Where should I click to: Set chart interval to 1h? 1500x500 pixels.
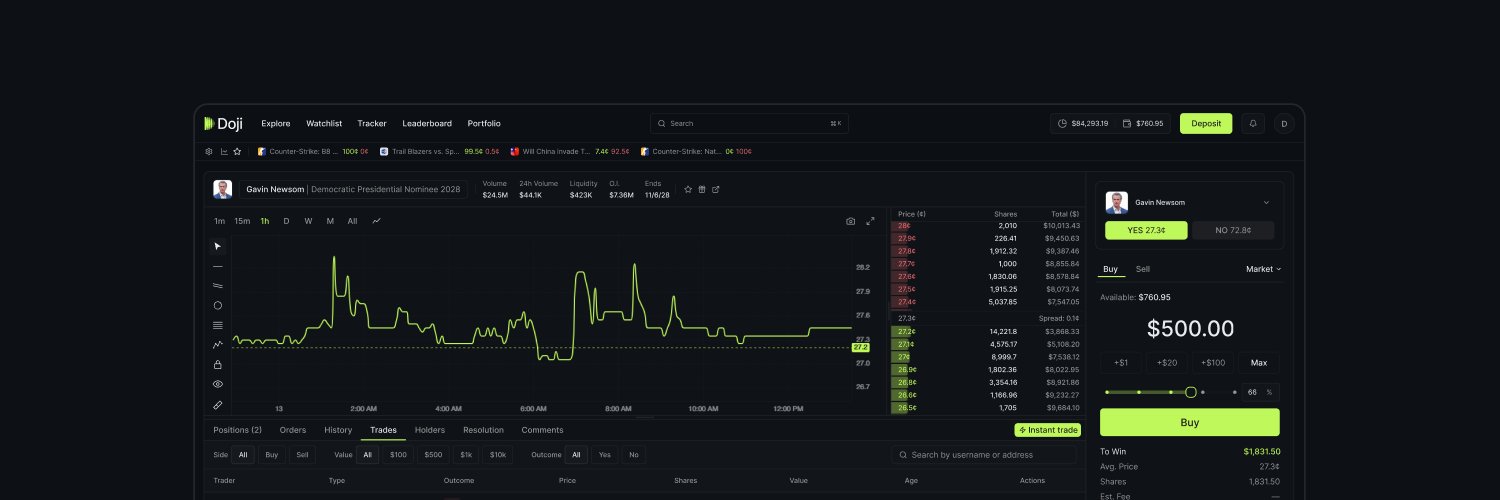[265, 221]
